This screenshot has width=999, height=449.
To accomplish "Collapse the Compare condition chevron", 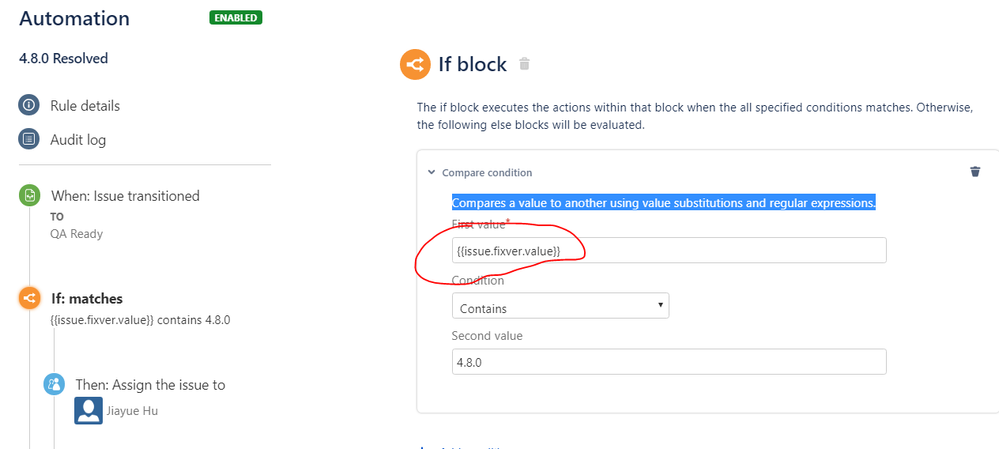I will click(431, 173).
